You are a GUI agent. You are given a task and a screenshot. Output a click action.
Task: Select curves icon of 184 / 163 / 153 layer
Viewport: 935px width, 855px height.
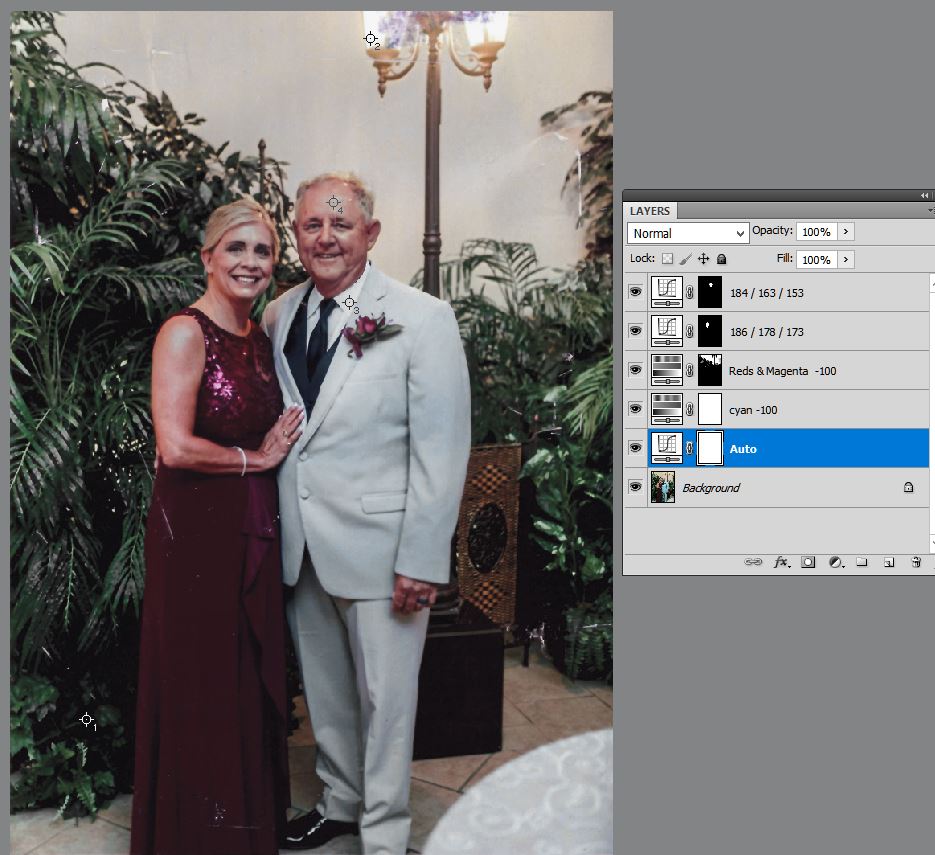point(667,292)
